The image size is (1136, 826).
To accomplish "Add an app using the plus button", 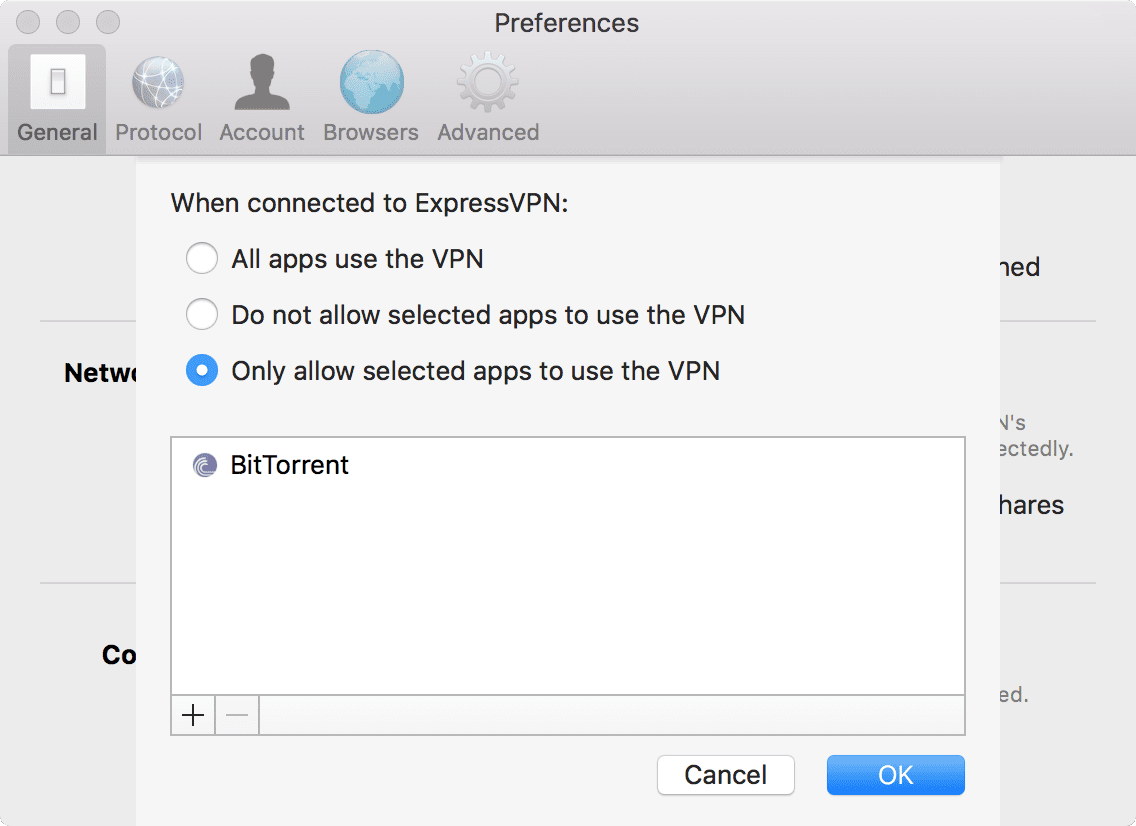I will point(192,715).
